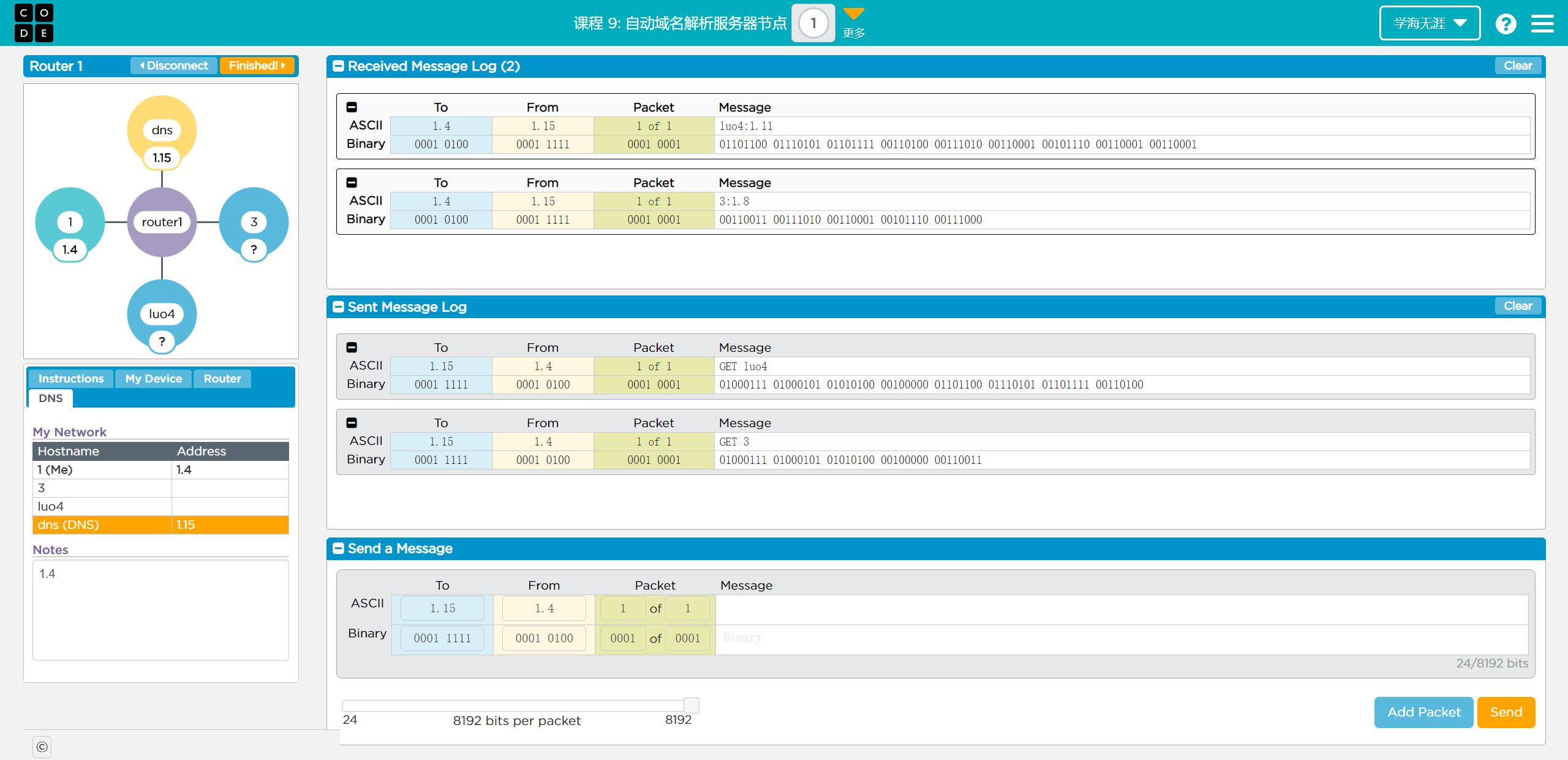The width and height of the screenshot is (1568, 760).
Task: Open the 学海无涯 user dropdown
Action: click(x=1430, y=23)
